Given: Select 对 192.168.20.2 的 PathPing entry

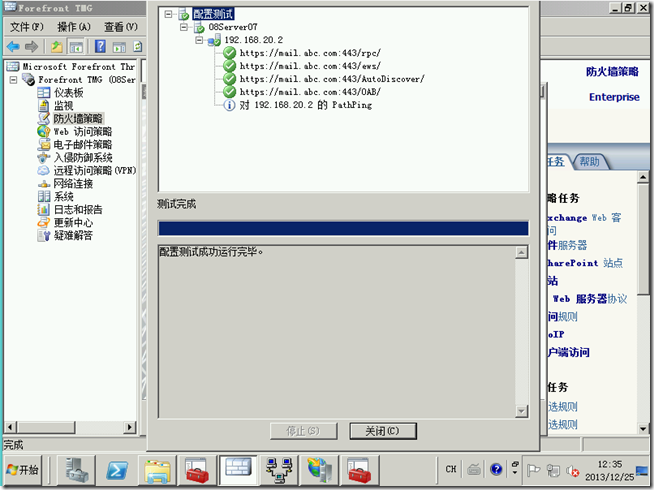Looking at the screenshot, I should tap(305, 105).
